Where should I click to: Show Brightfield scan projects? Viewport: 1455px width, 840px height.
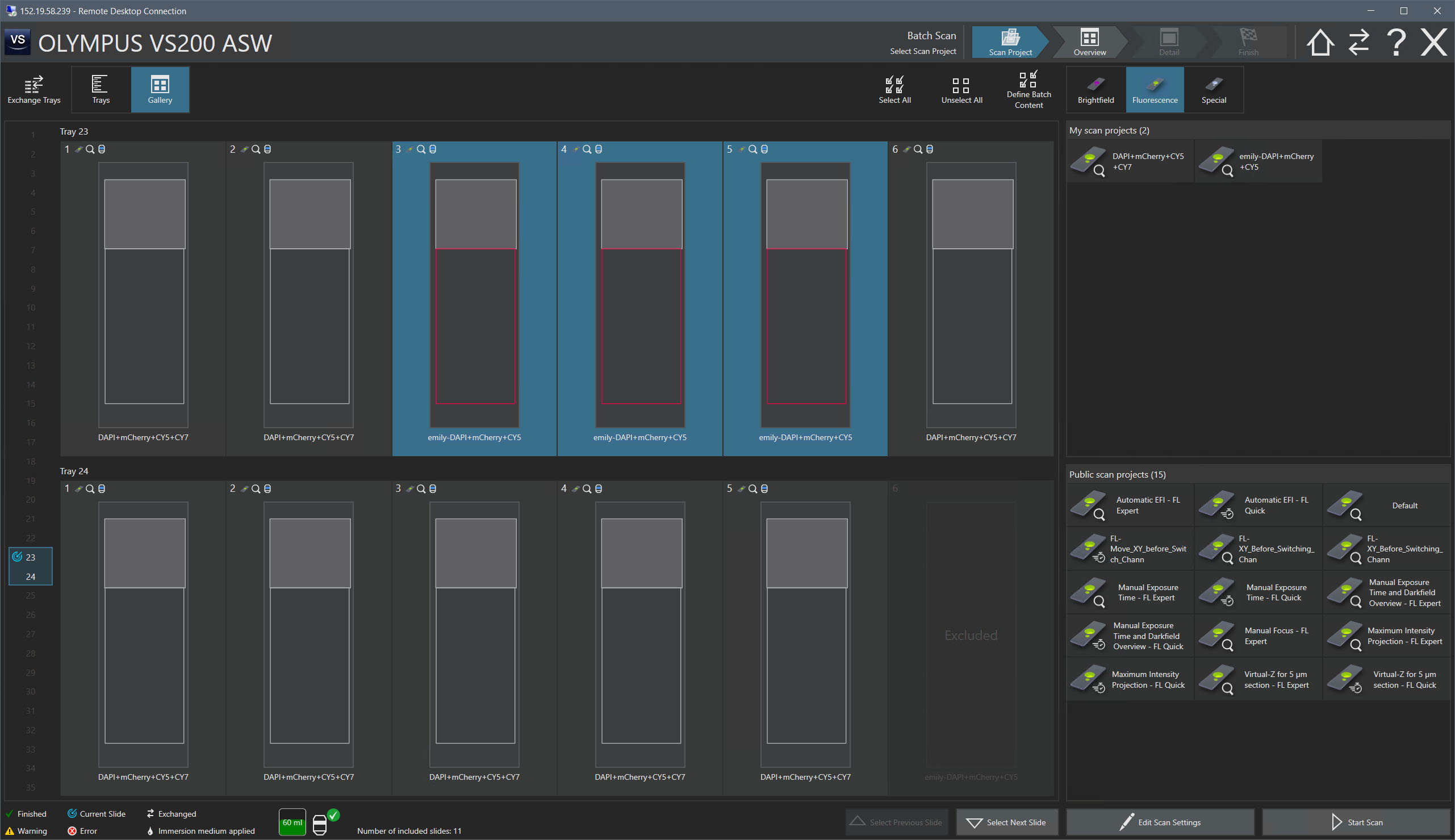[x=1096, y=89]
